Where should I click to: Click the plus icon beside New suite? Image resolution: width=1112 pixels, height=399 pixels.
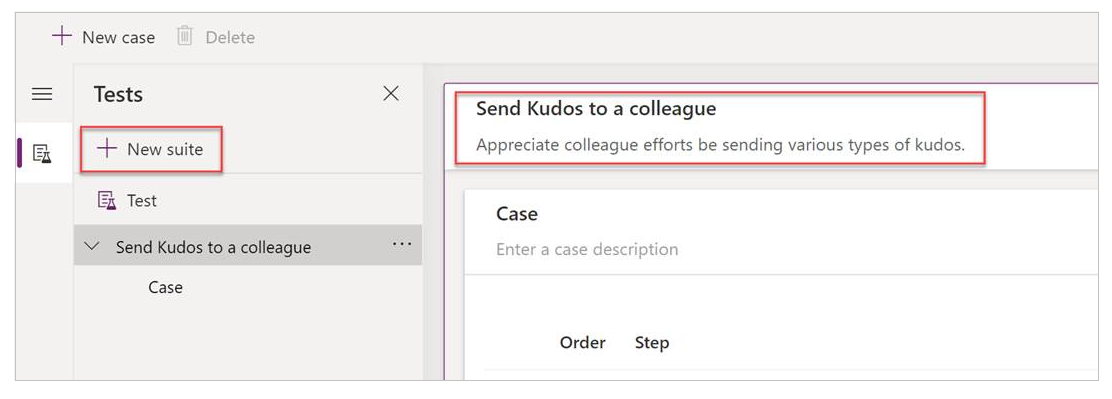[106, 149]
